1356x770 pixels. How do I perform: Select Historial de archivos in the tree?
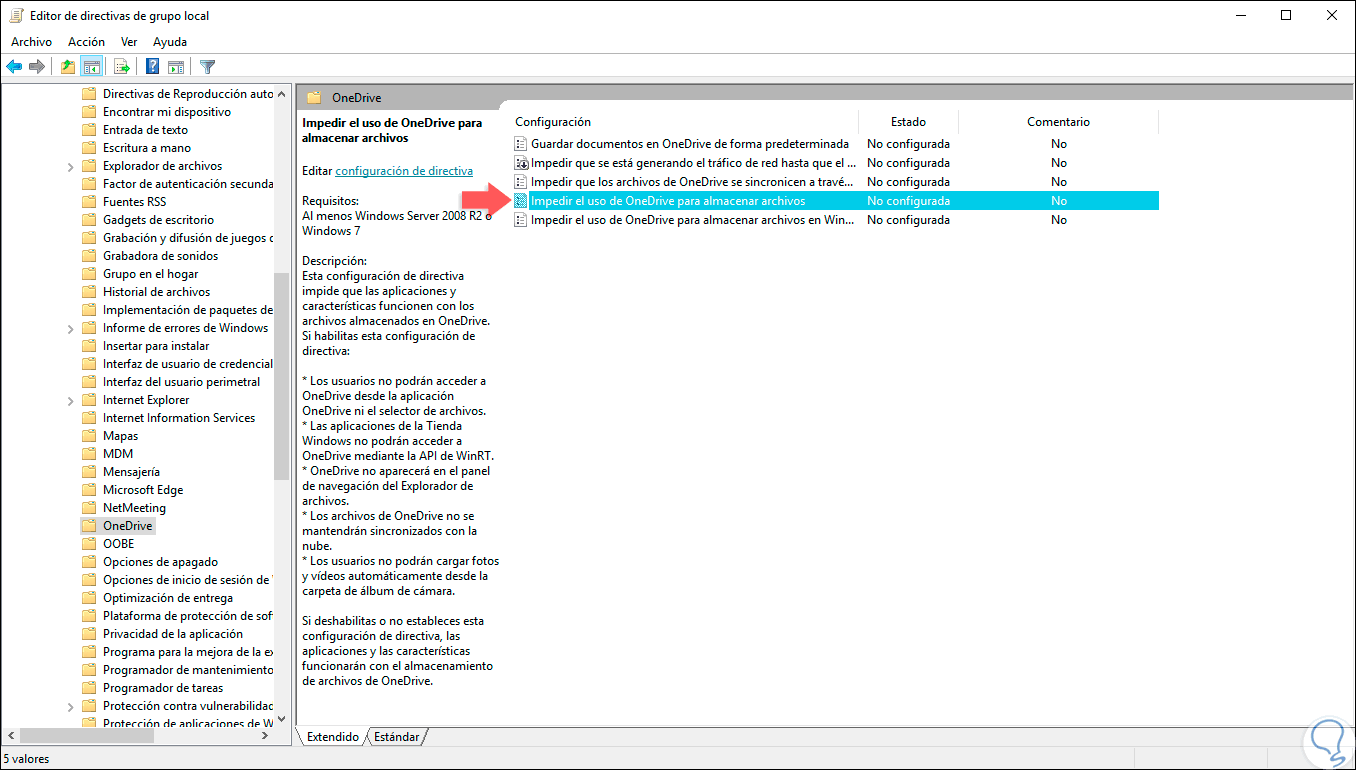click(x=156, y=292)
